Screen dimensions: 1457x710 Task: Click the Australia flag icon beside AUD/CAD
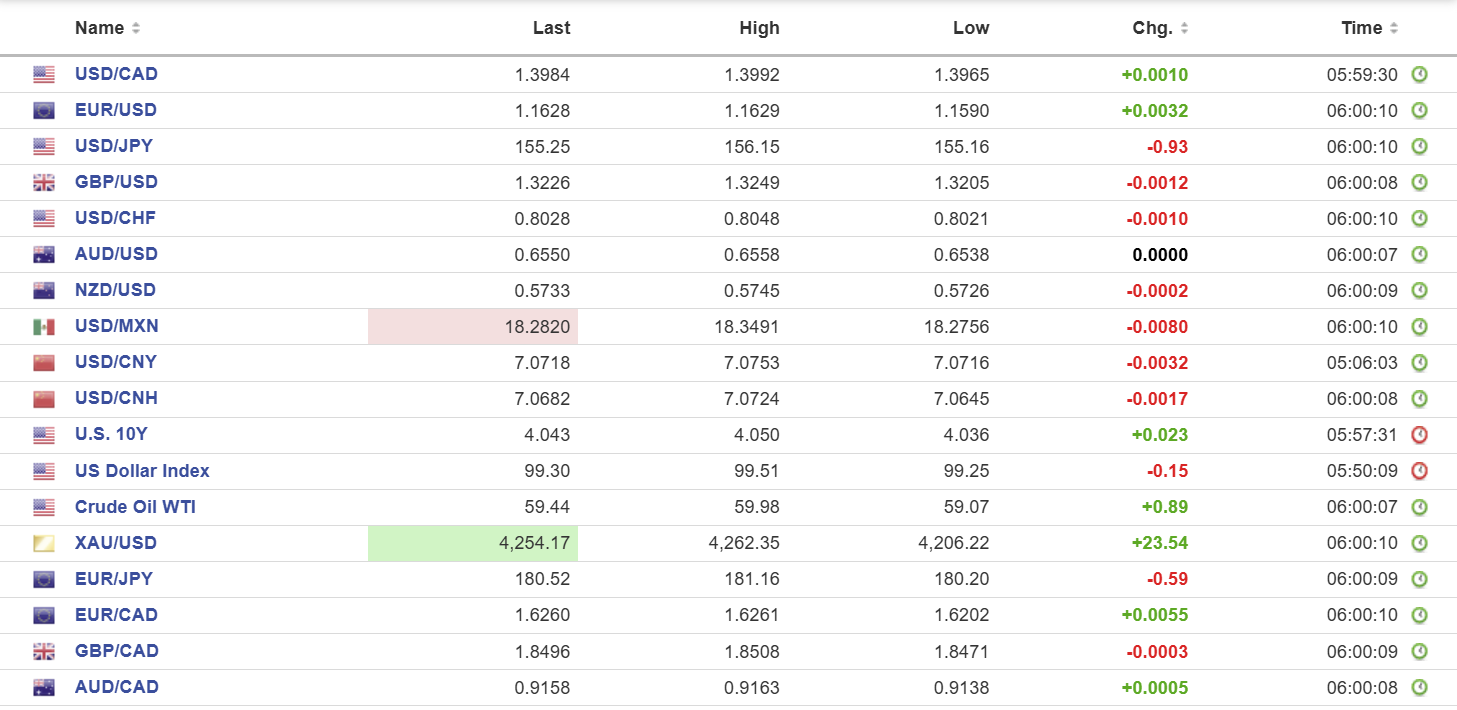43,688
